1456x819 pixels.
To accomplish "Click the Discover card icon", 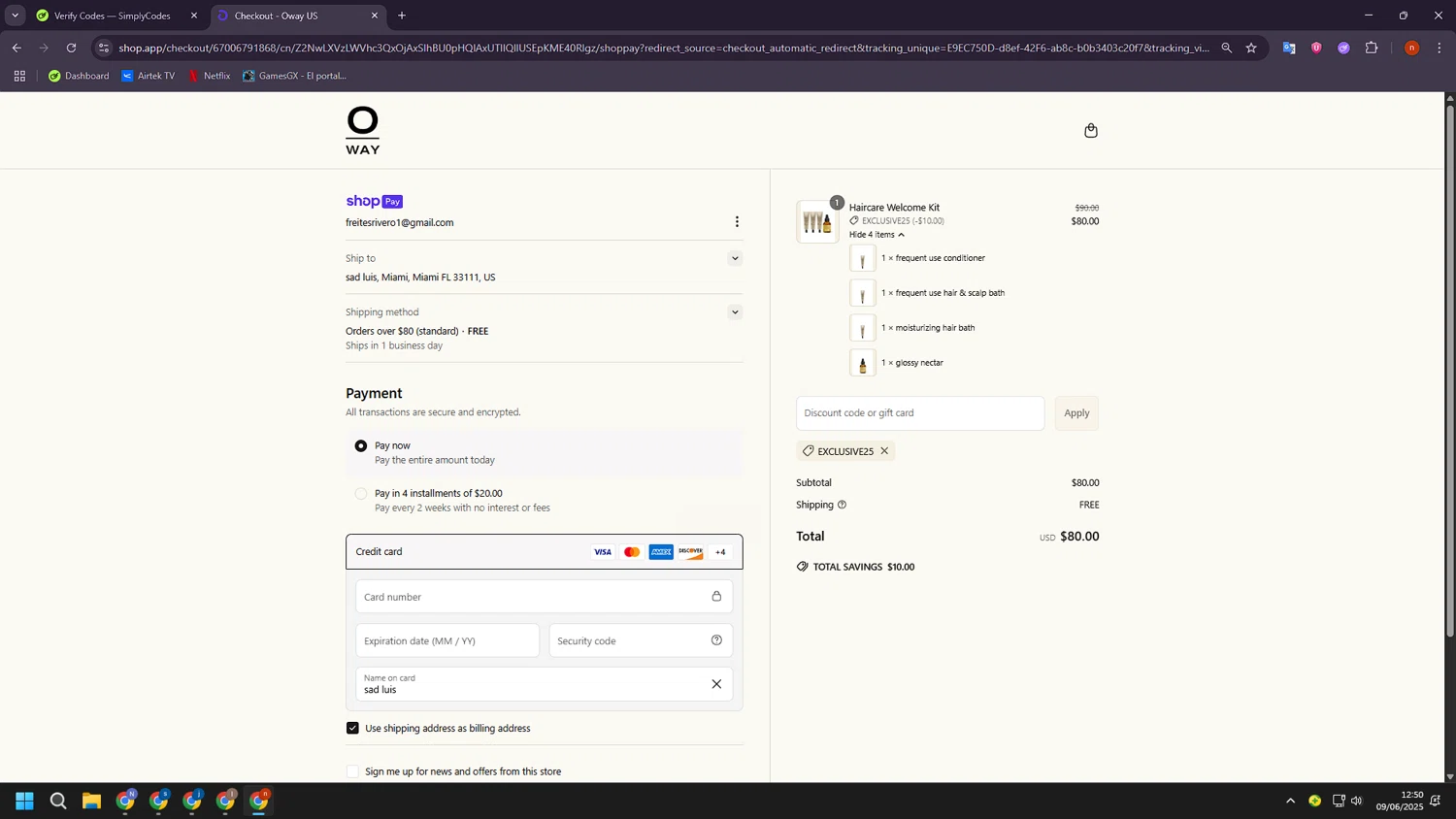I will (x=690, y=552).
